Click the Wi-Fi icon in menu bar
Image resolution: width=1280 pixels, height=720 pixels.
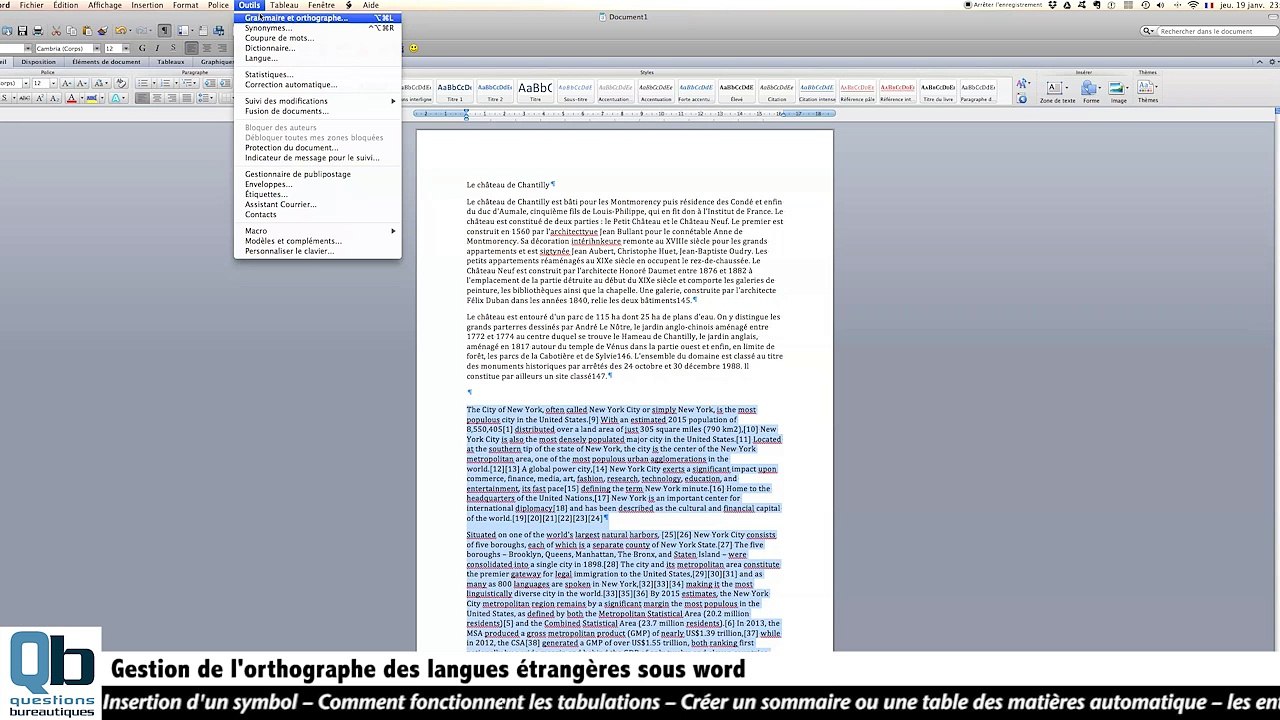pyautogui.click(x=1193, y=5)
